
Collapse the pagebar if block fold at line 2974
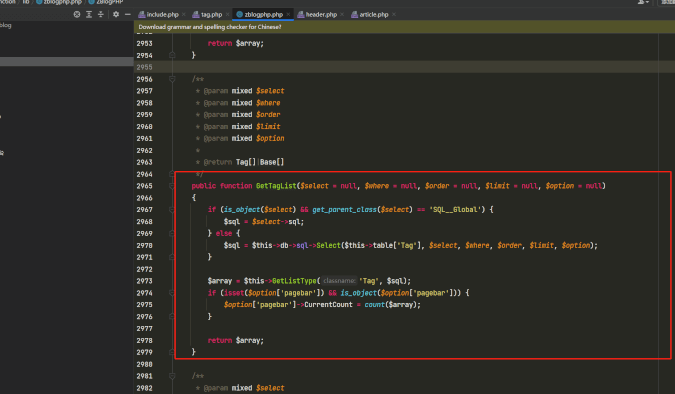pos(172,293)
